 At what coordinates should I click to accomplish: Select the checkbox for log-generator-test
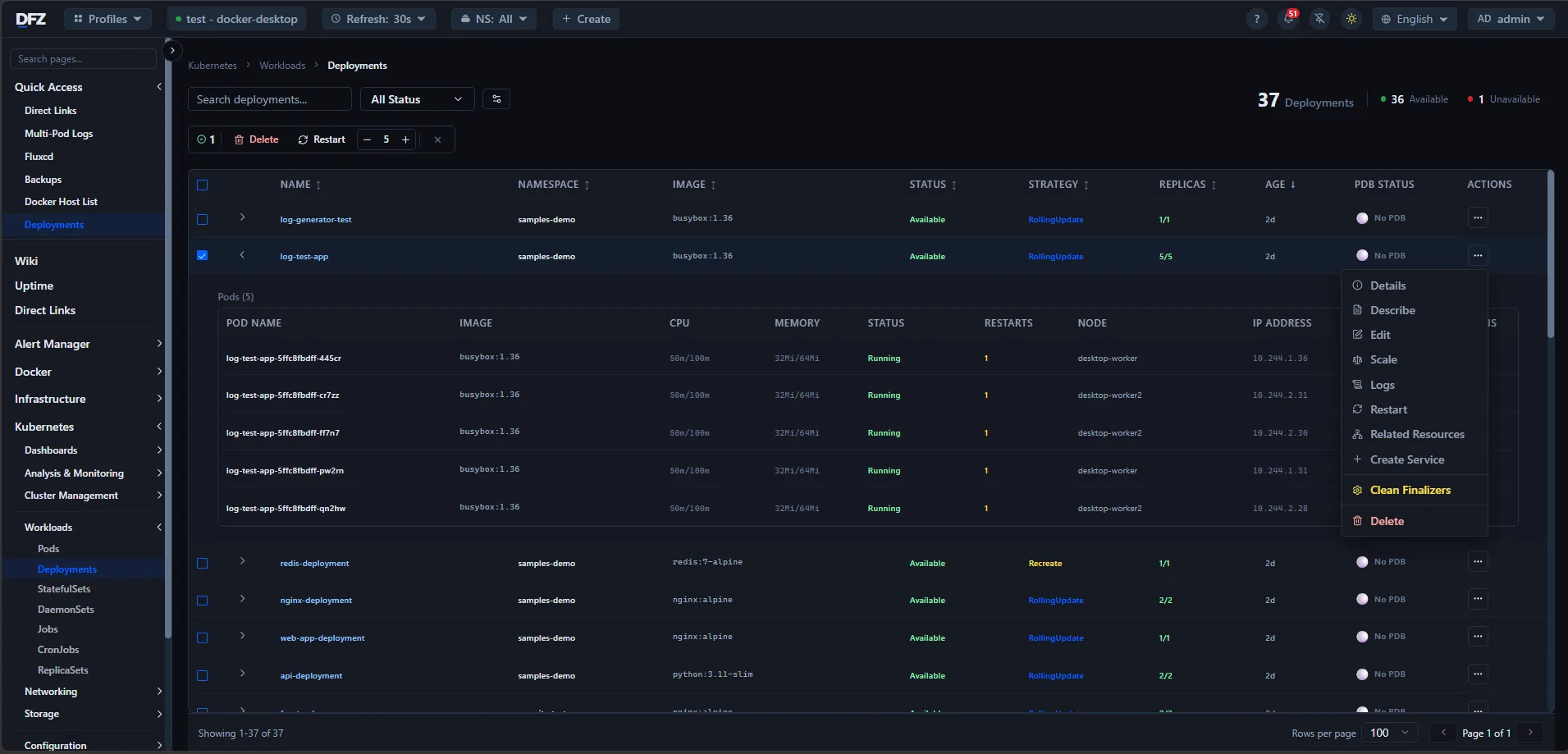tap(202, 219)
